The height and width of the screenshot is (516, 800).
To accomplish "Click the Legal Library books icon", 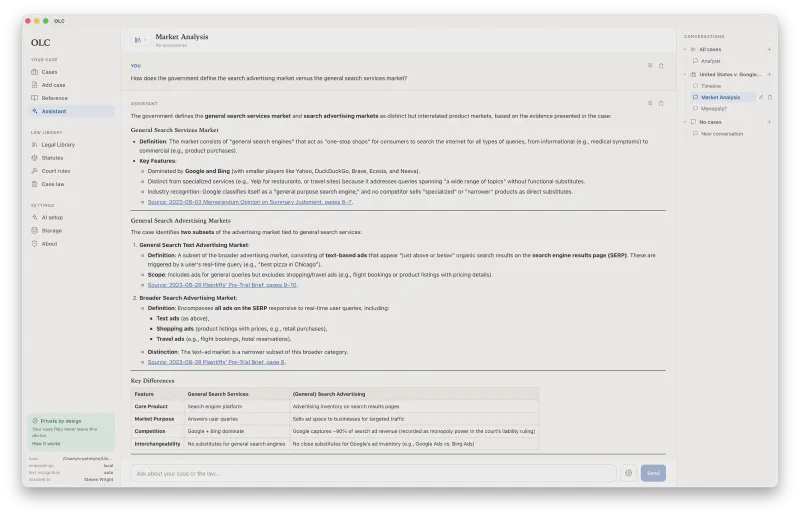I will coord(35,145).
